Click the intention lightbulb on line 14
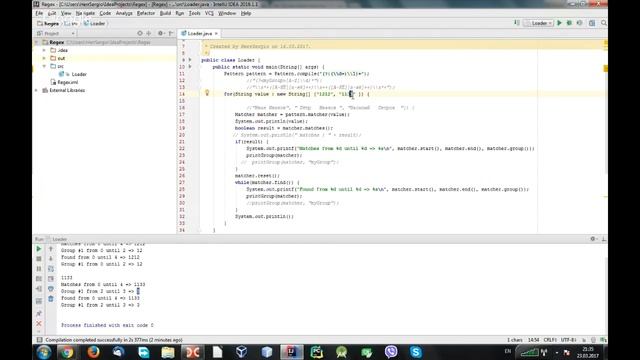The image size is (640, 360). (207, 93)
